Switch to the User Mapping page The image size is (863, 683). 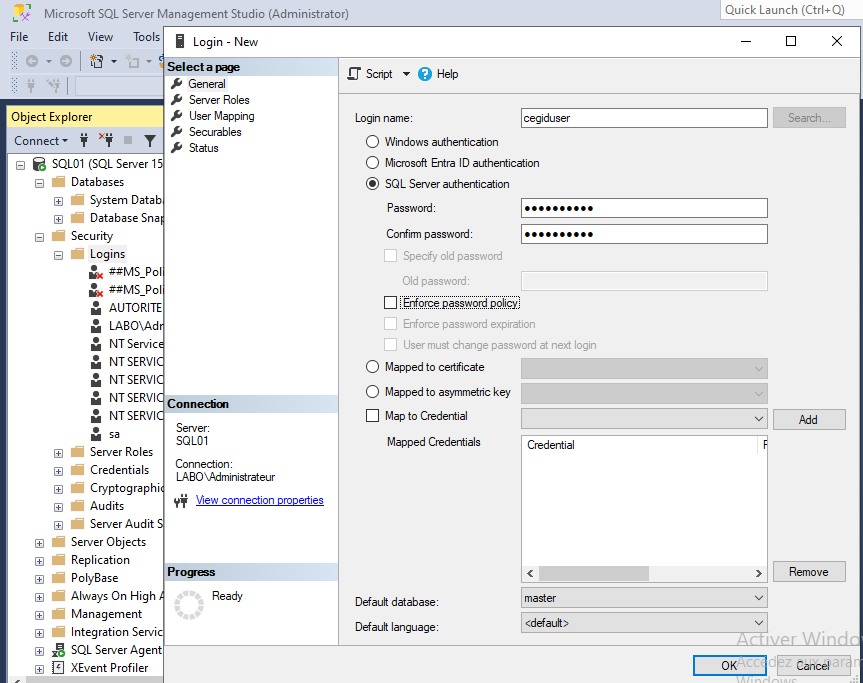click(x=221, y=116)
